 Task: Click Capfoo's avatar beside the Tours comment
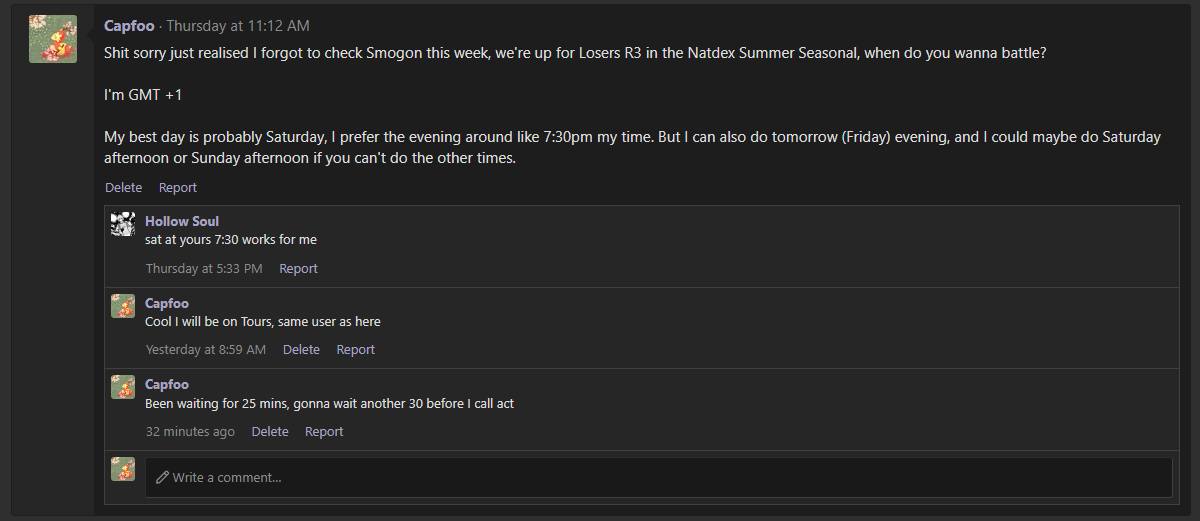point(123,306)
